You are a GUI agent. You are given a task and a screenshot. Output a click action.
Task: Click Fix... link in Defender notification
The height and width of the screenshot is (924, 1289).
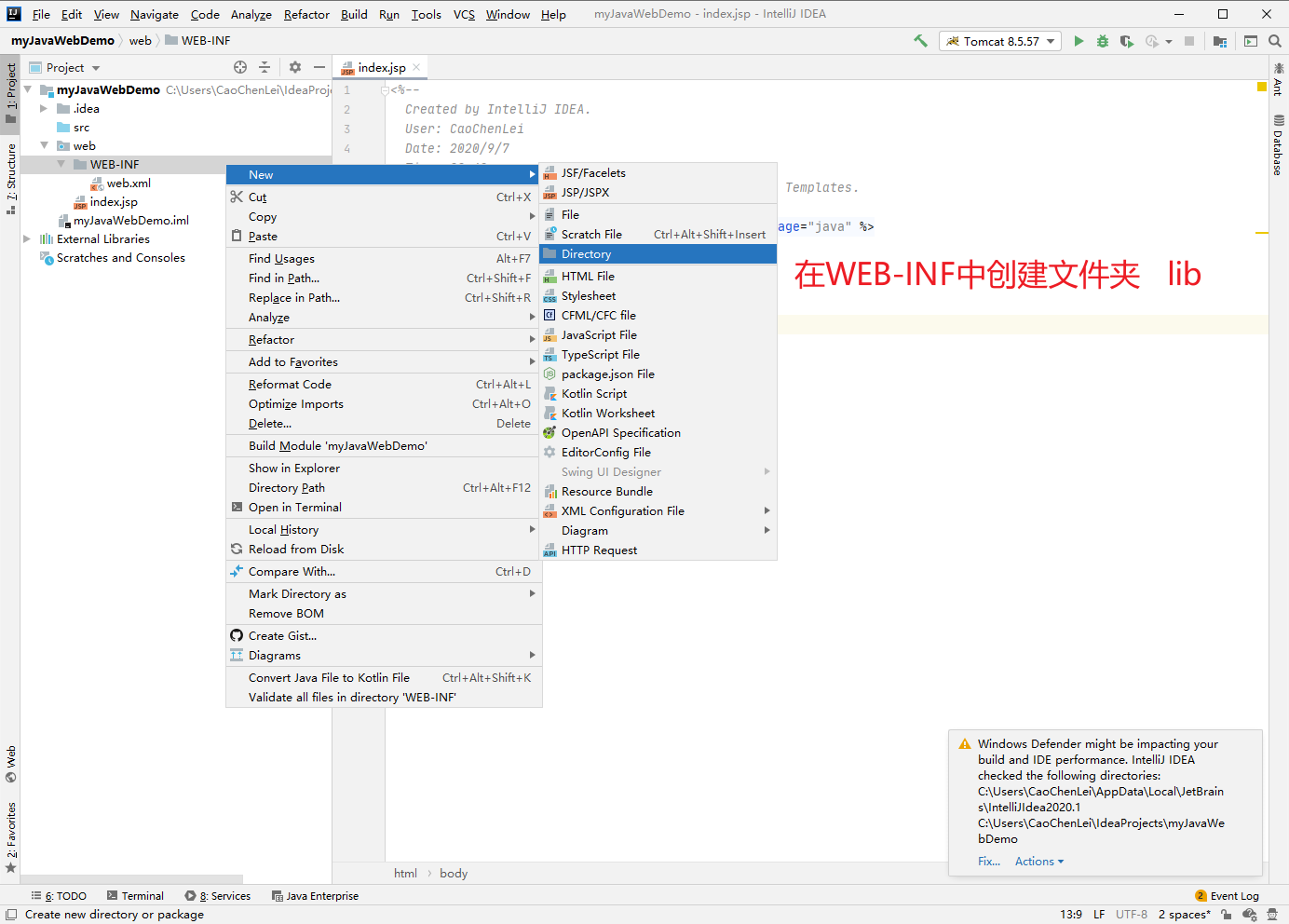[989, 862]
